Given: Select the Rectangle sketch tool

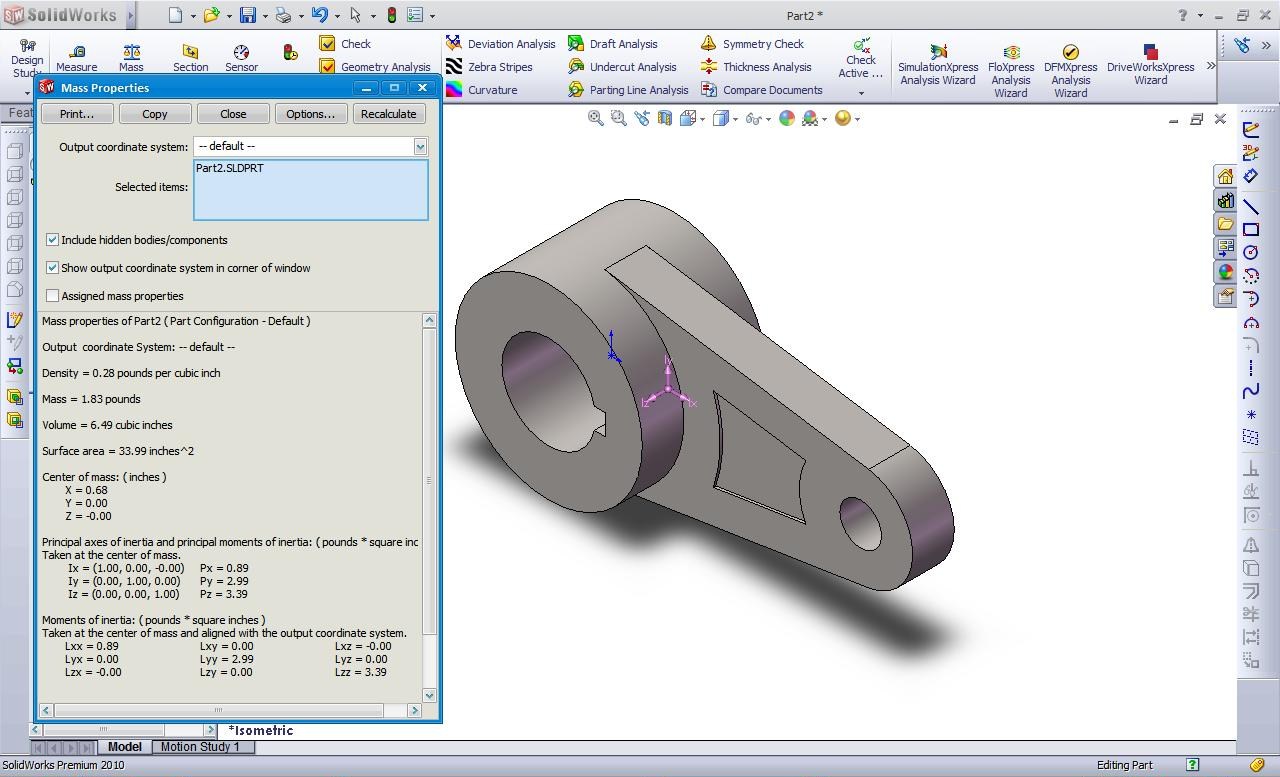Looking at the screenshot, I should click(x=1251, y=229).
